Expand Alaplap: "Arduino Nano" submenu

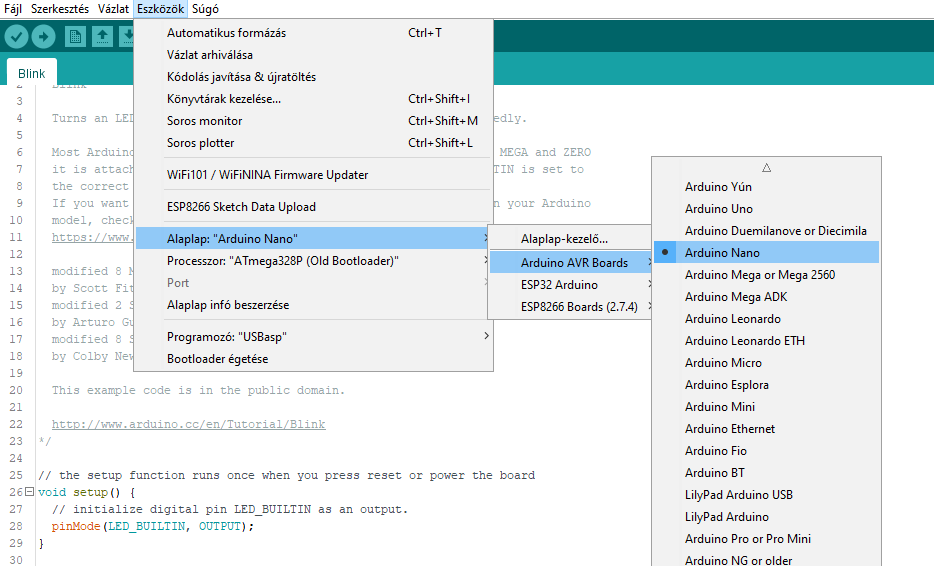click(x=314, y=238)
